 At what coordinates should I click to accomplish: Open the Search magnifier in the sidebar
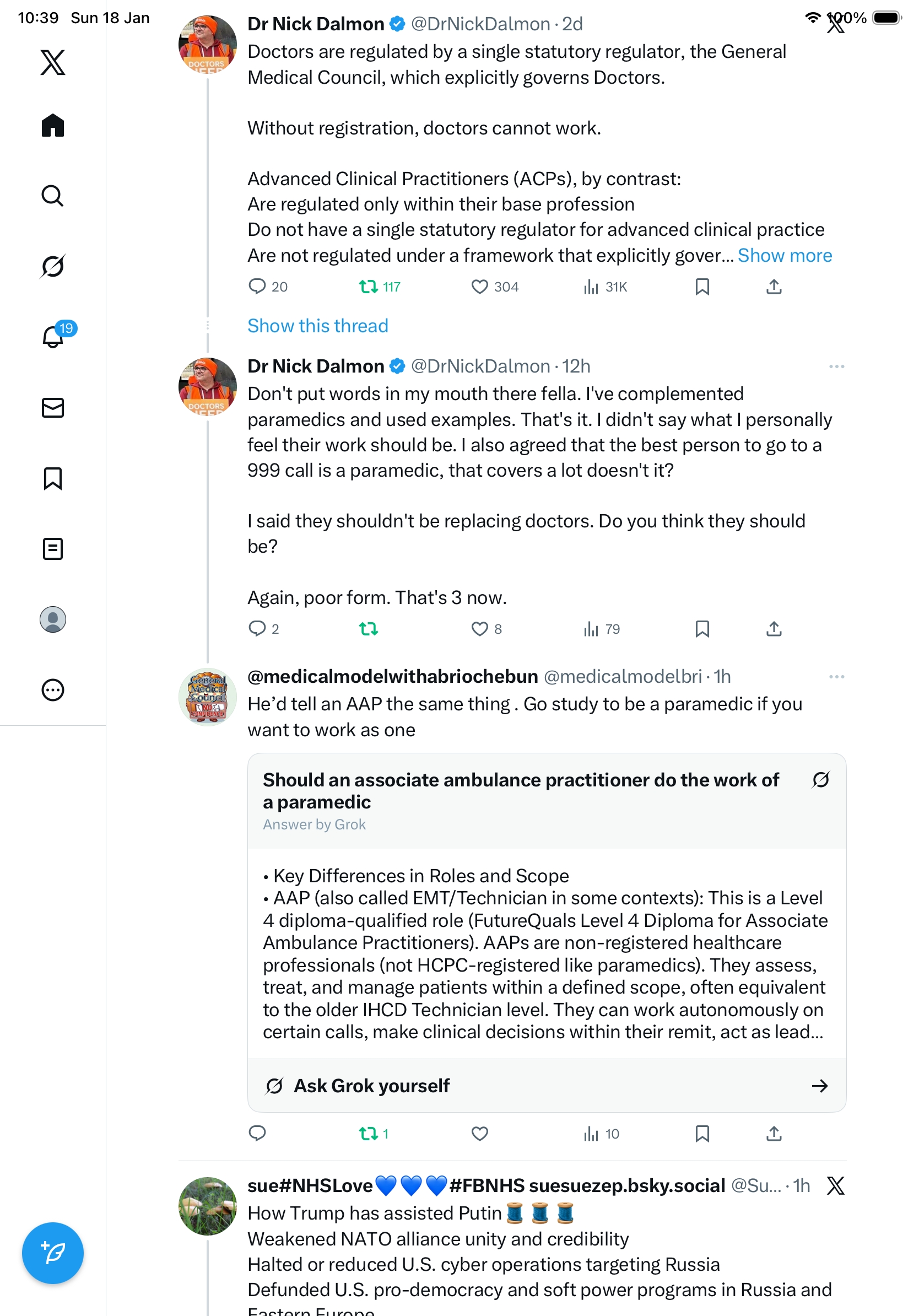click(x=53, y=196)
